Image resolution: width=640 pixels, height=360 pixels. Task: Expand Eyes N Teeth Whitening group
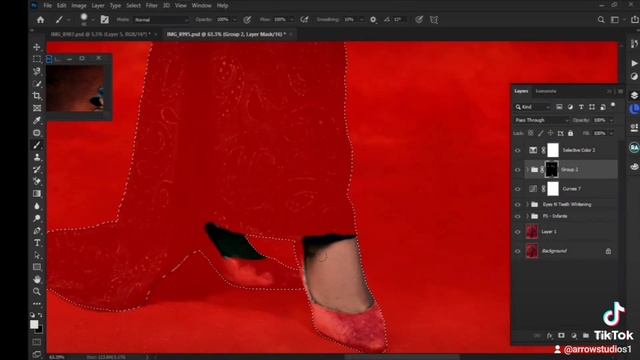click(x=527, y=204)
